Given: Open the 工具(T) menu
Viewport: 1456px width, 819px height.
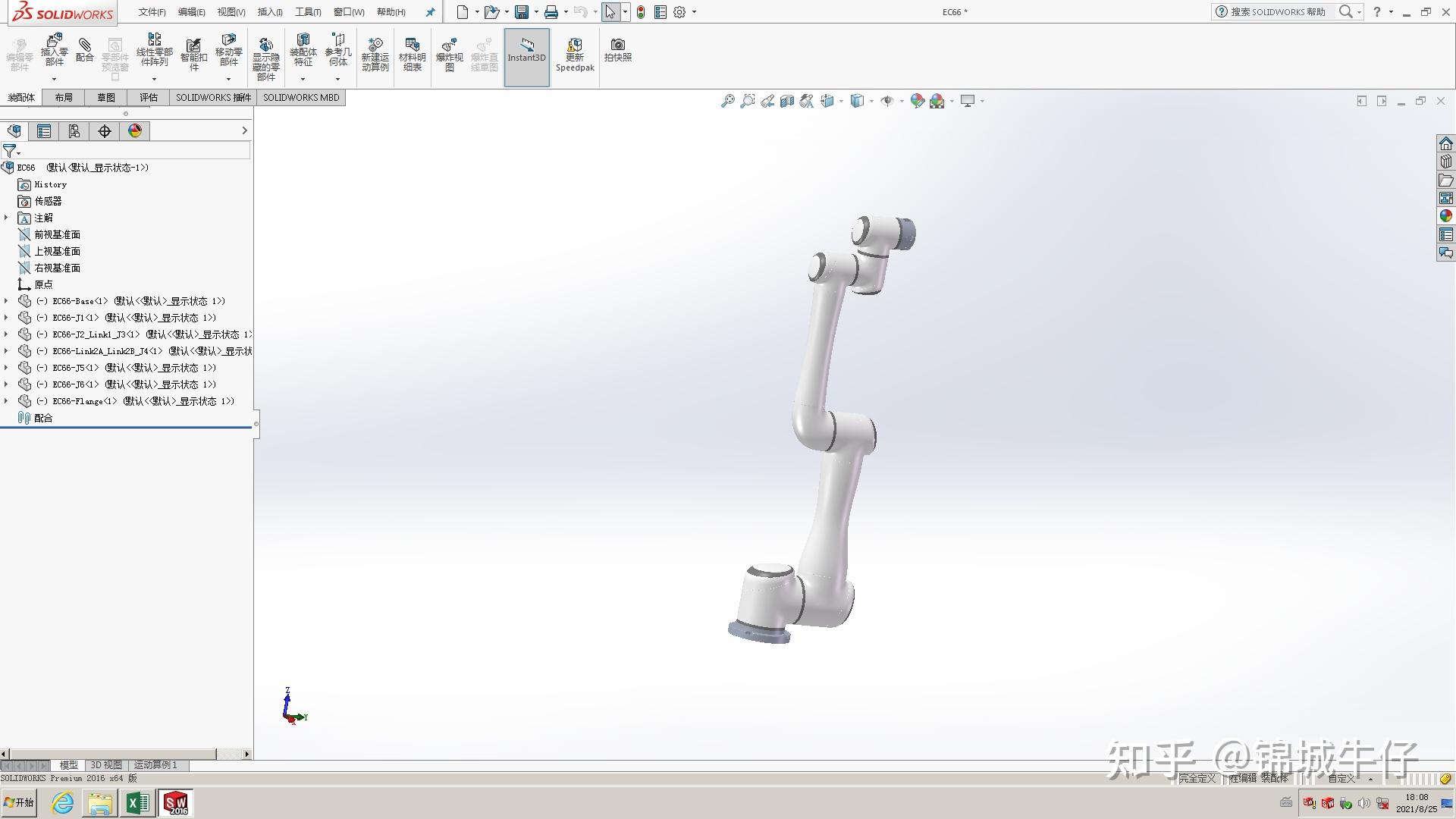Looking at the screenshot, I should (x=308, y=12).
